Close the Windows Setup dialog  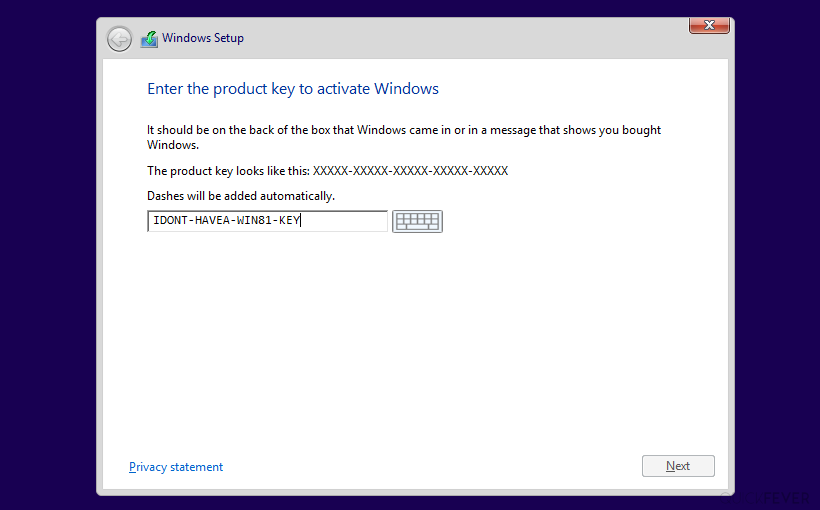[x=709, y=25]
